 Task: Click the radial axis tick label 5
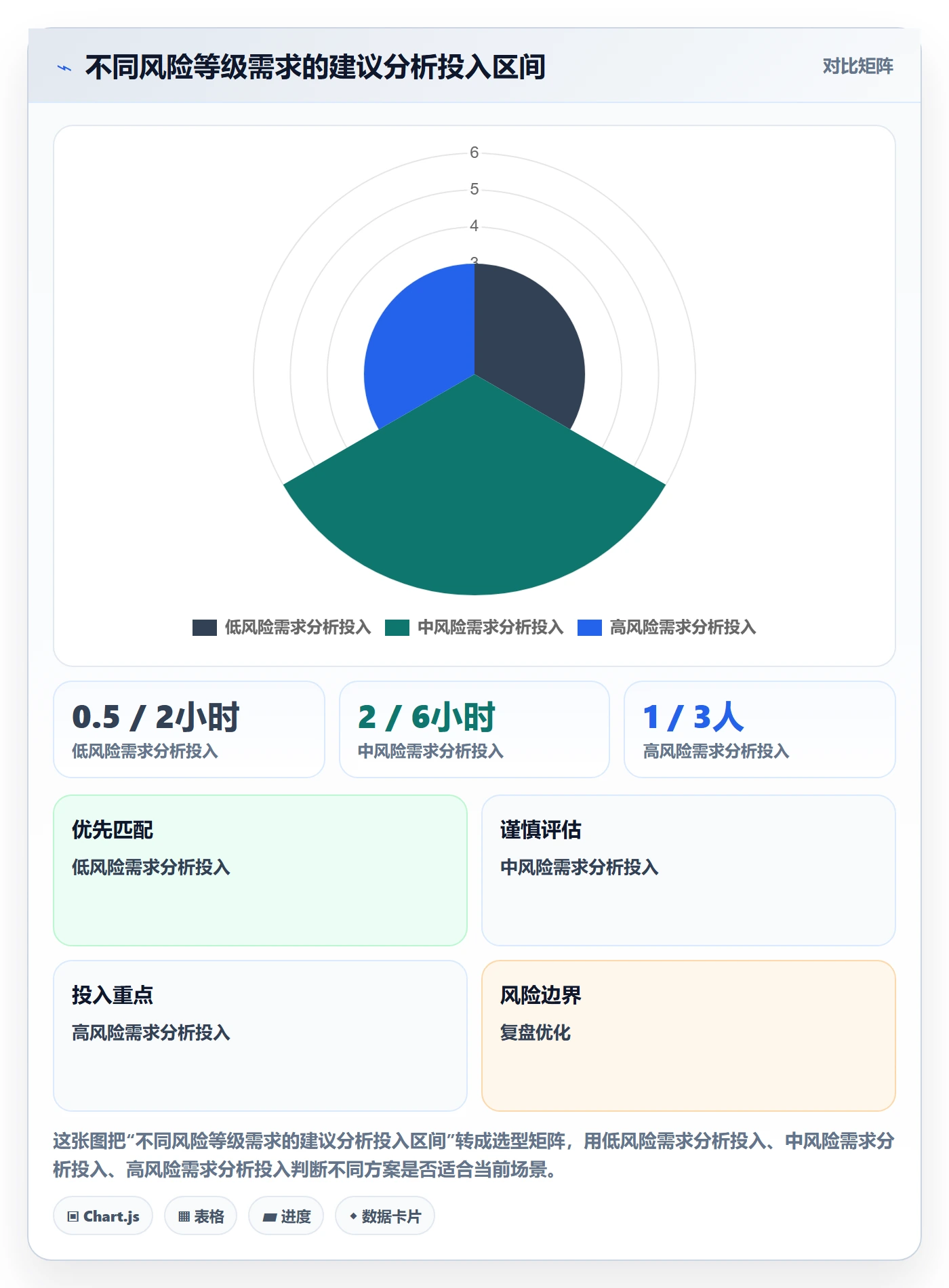(x=474, y=189)
